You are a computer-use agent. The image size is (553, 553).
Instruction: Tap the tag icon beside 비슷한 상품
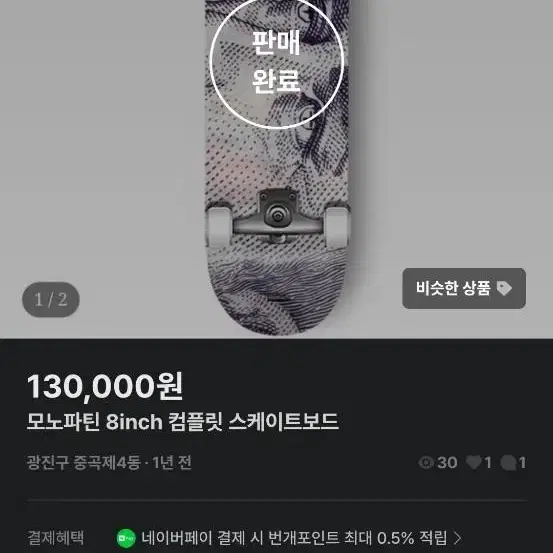point(504,288)
